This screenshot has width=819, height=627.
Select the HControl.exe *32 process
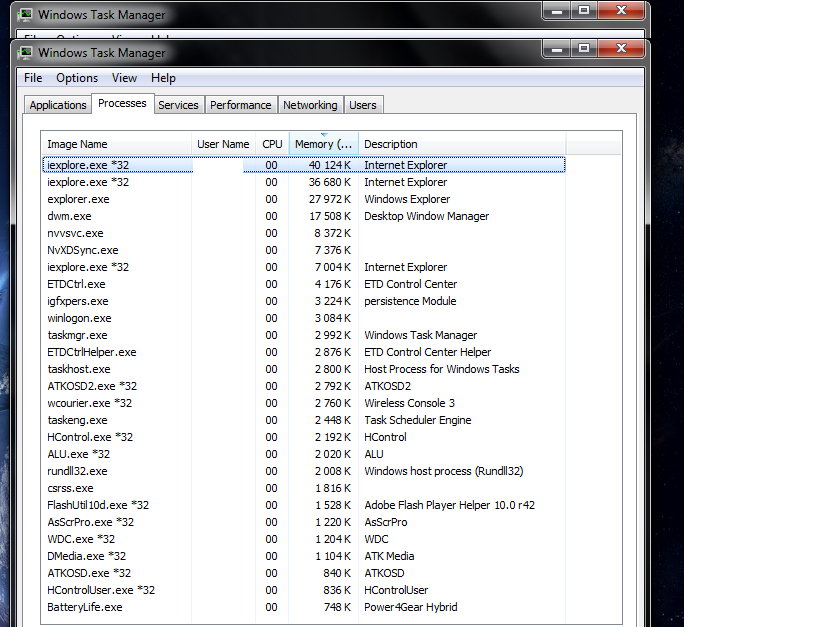click(x=303, y=437)
